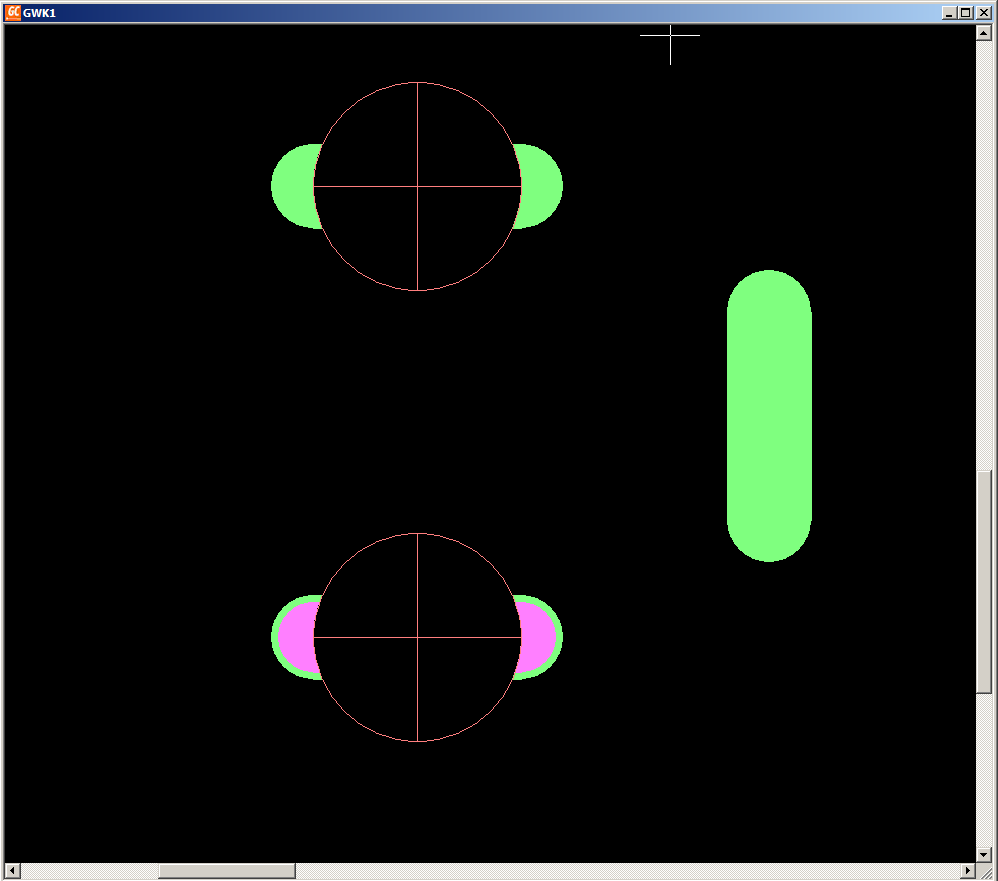Minimize the GWK1 window
The width and height of the screenshot is (998, 881).
tap(949, 13)
